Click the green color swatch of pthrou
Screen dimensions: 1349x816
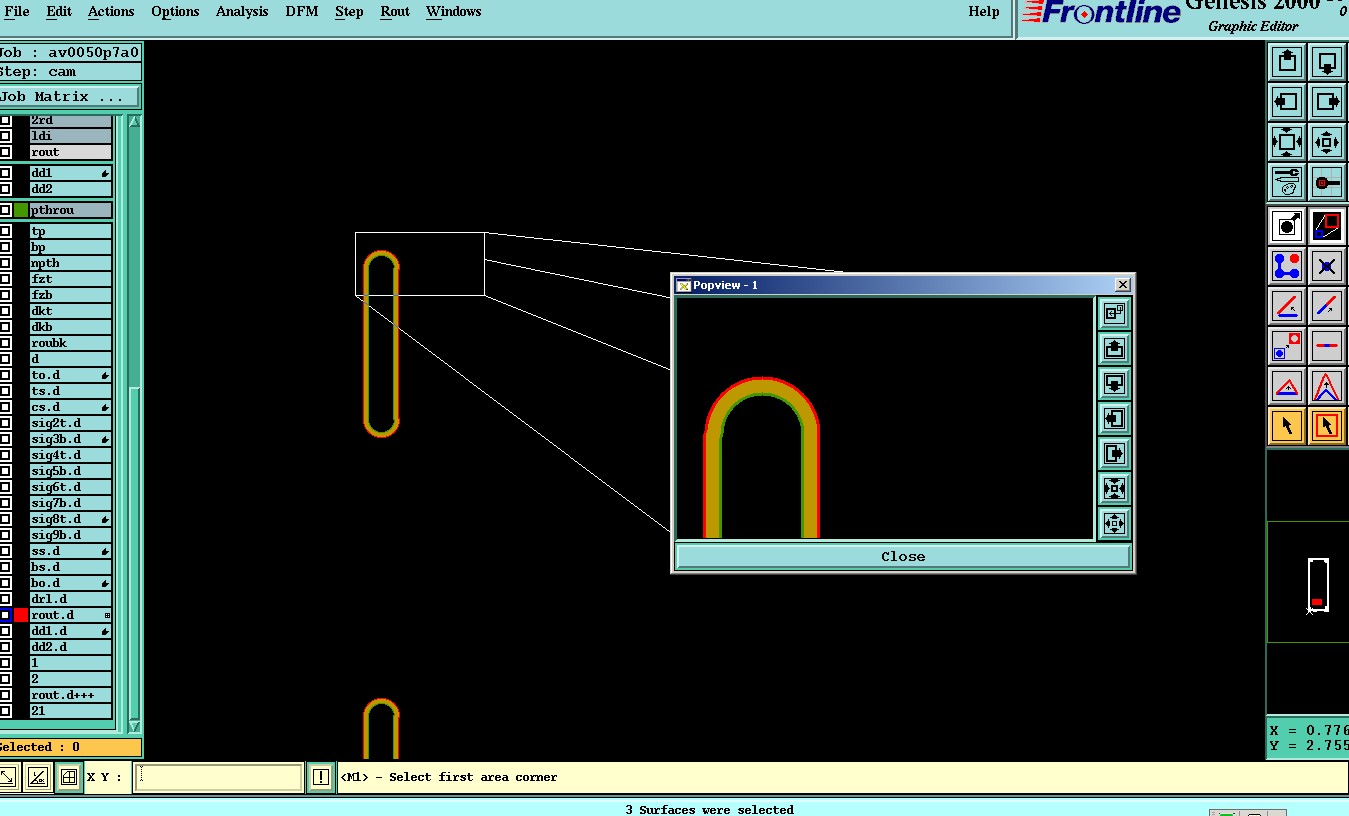[21, 210]
